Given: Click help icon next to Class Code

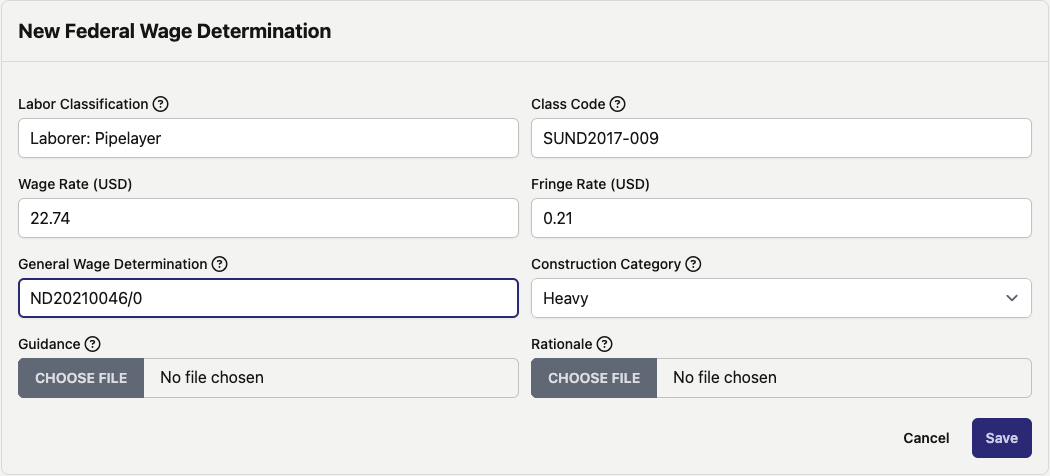Looking at the screenshot, I should click(617, 104).
